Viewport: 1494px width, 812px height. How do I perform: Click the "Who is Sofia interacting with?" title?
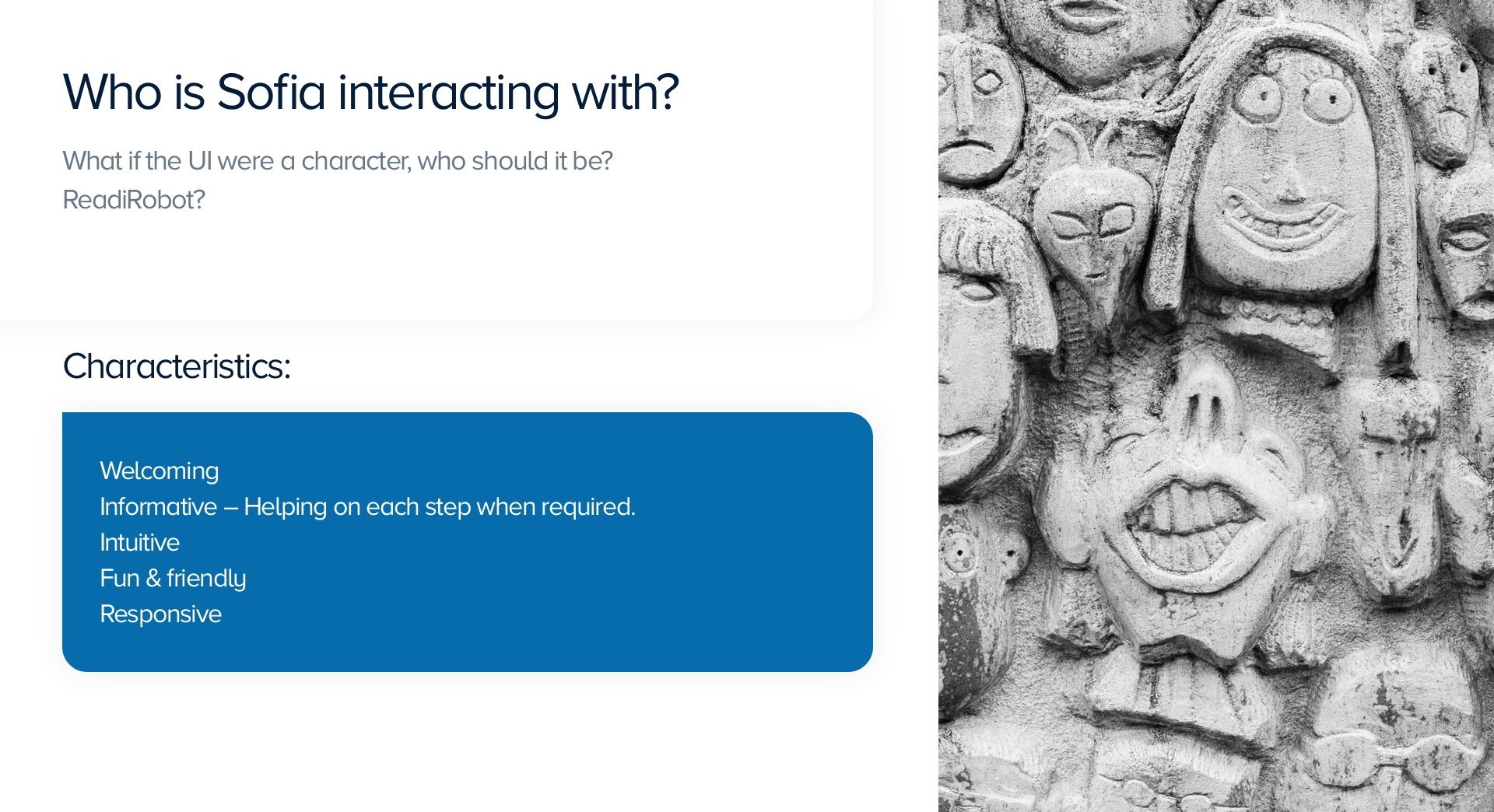(x=370, y=93)
